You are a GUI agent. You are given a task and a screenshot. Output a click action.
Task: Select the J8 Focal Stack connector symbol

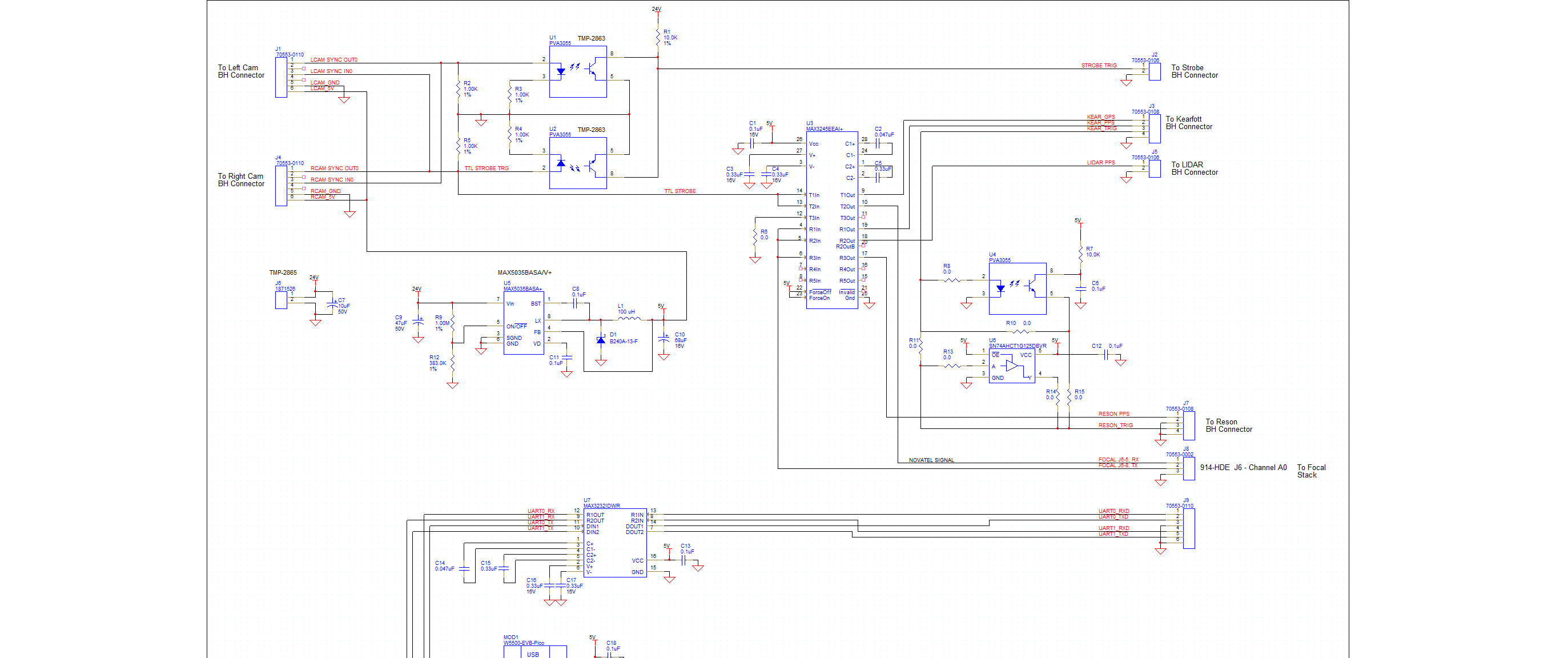[x=1188, y=469]
